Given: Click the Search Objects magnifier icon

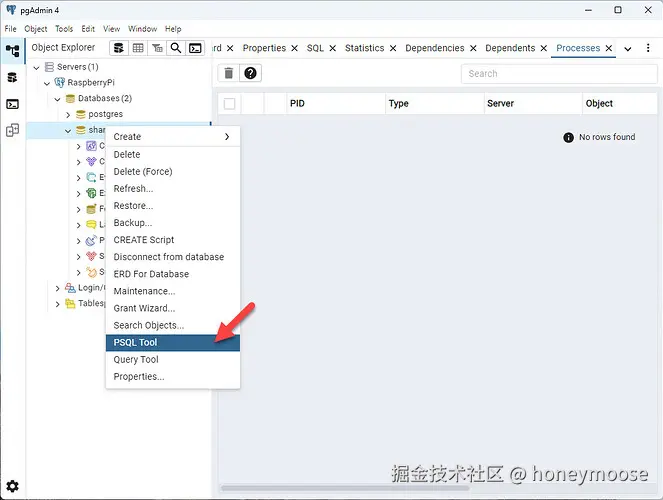Looking at the screenshot, I should (176, 48).
